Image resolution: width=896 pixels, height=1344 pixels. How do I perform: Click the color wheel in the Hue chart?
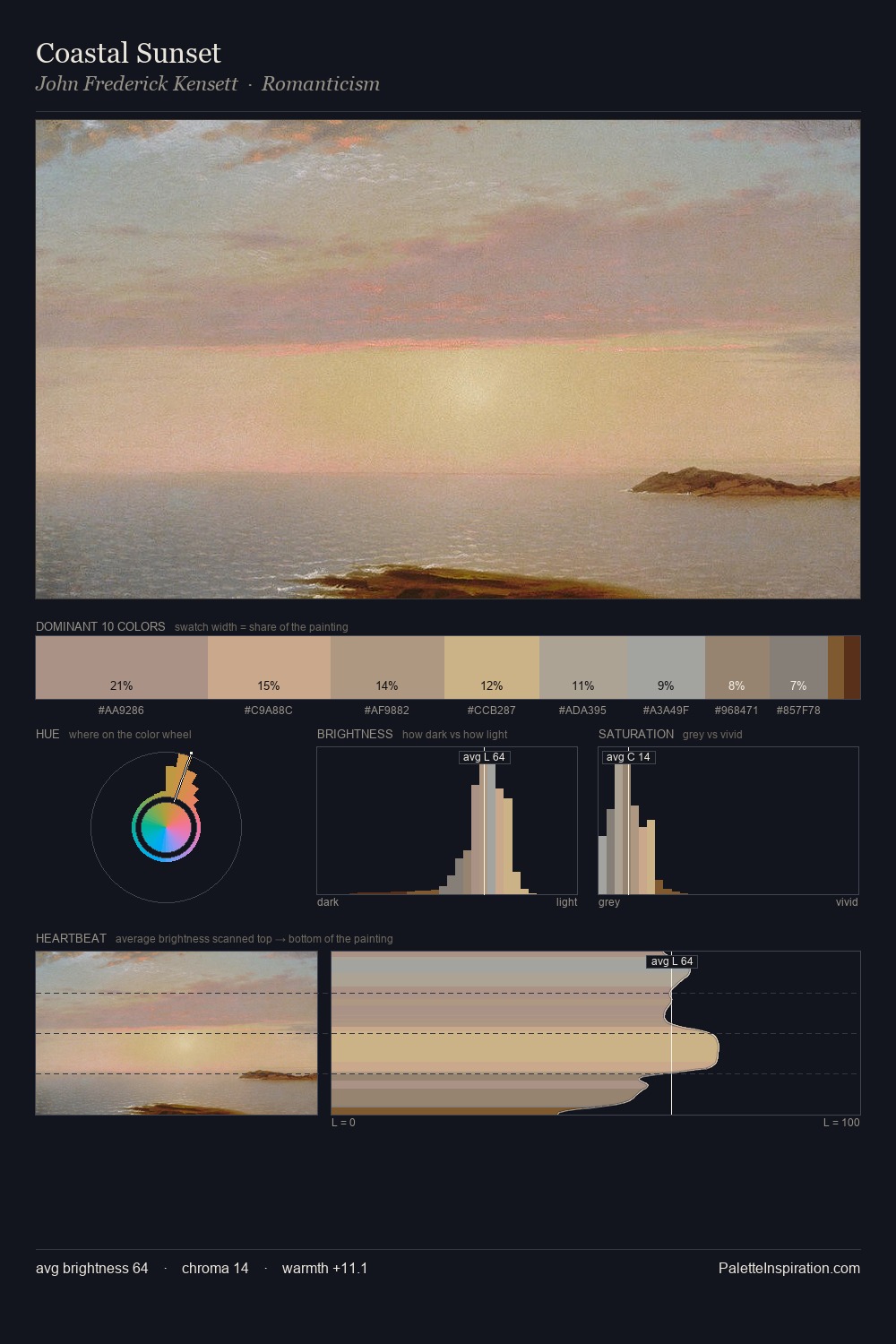point(166,827)
